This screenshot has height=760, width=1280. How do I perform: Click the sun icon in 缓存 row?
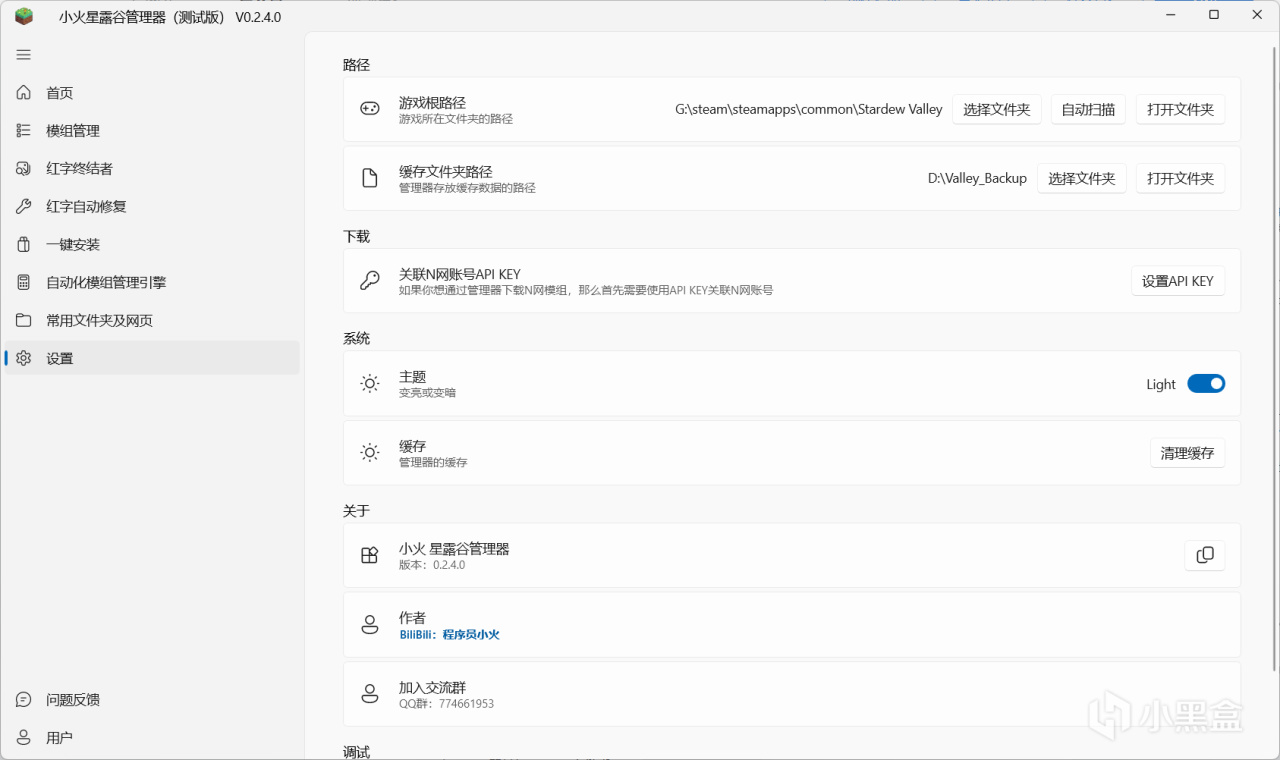tap(370, 453)
